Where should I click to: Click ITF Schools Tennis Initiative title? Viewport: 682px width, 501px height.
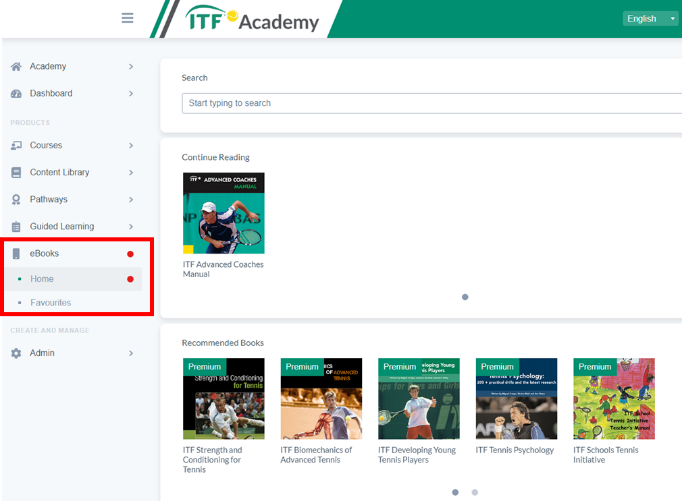click(605, 455)
